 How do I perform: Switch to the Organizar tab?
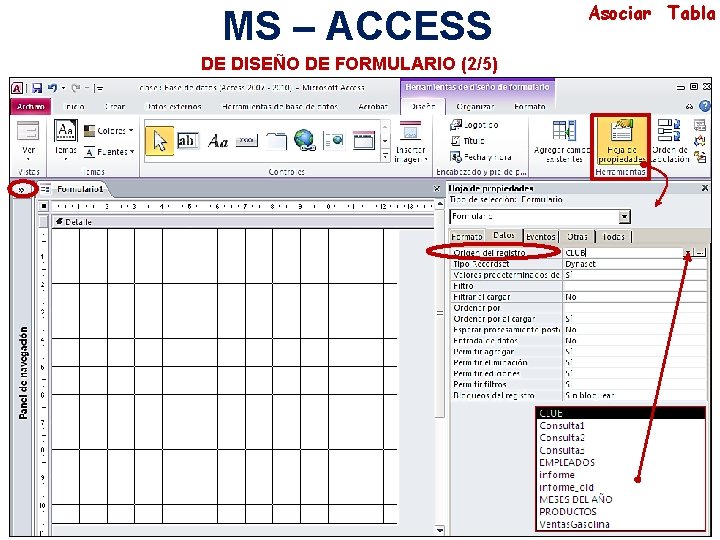point(475,107)
